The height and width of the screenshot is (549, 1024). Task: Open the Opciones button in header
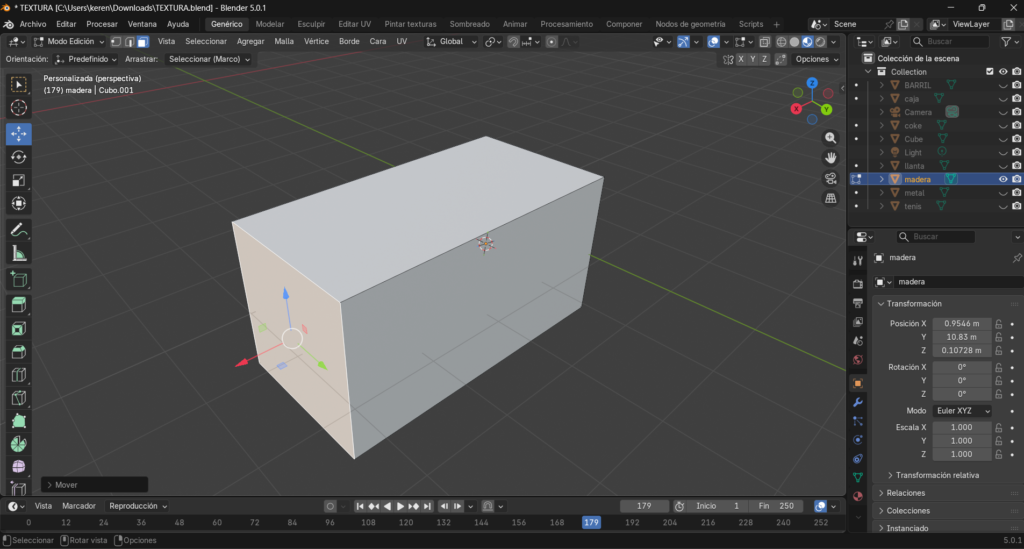tap(816, 59)
